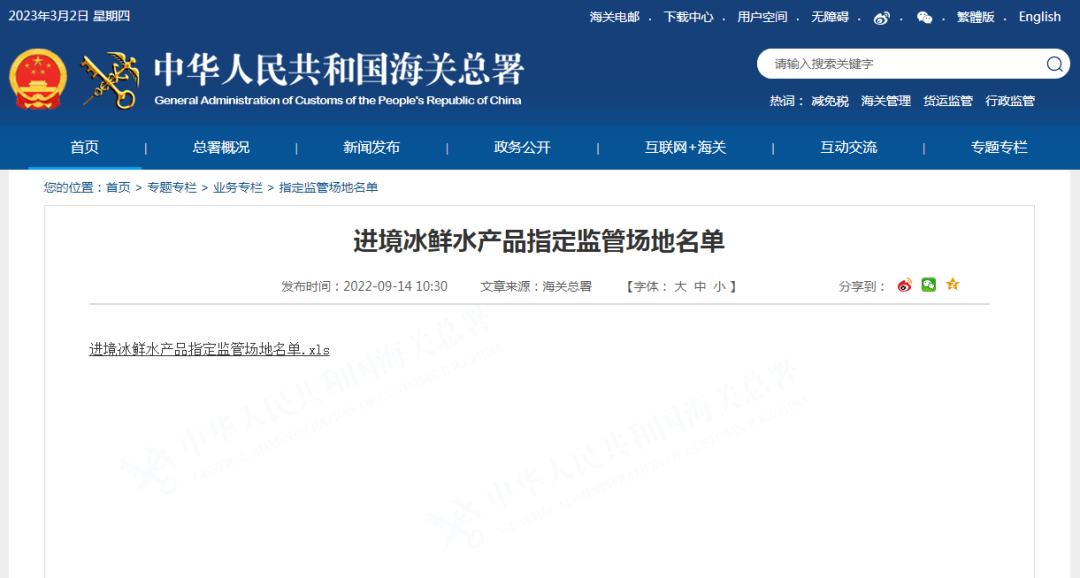Click the WeChat icon in the top bar
The image size is (1080, 578).
pos(925,17)
